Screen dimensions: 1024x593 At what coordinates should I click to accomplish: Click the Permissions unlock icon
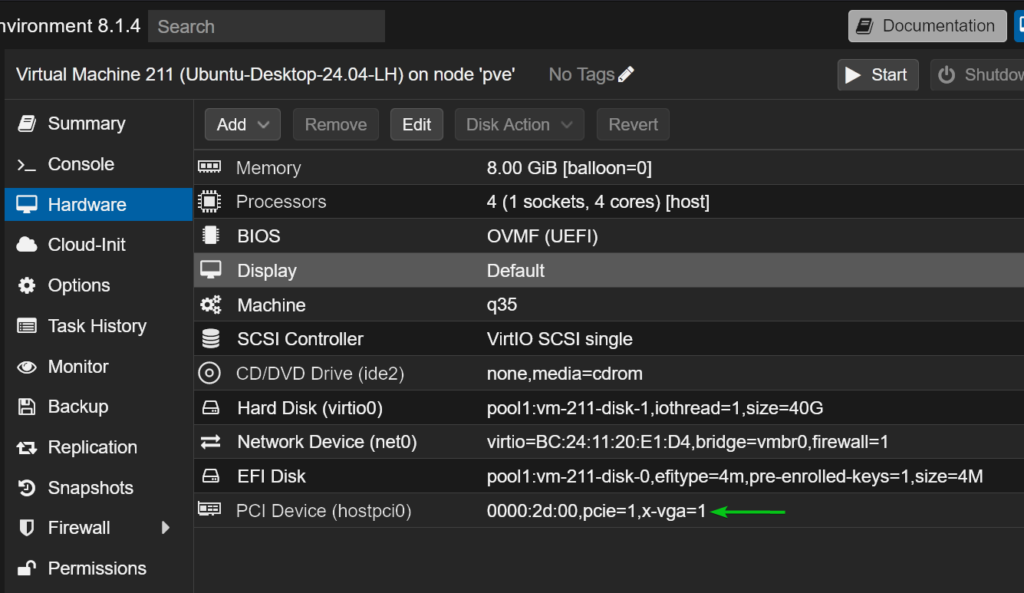[x=27, y=568]
